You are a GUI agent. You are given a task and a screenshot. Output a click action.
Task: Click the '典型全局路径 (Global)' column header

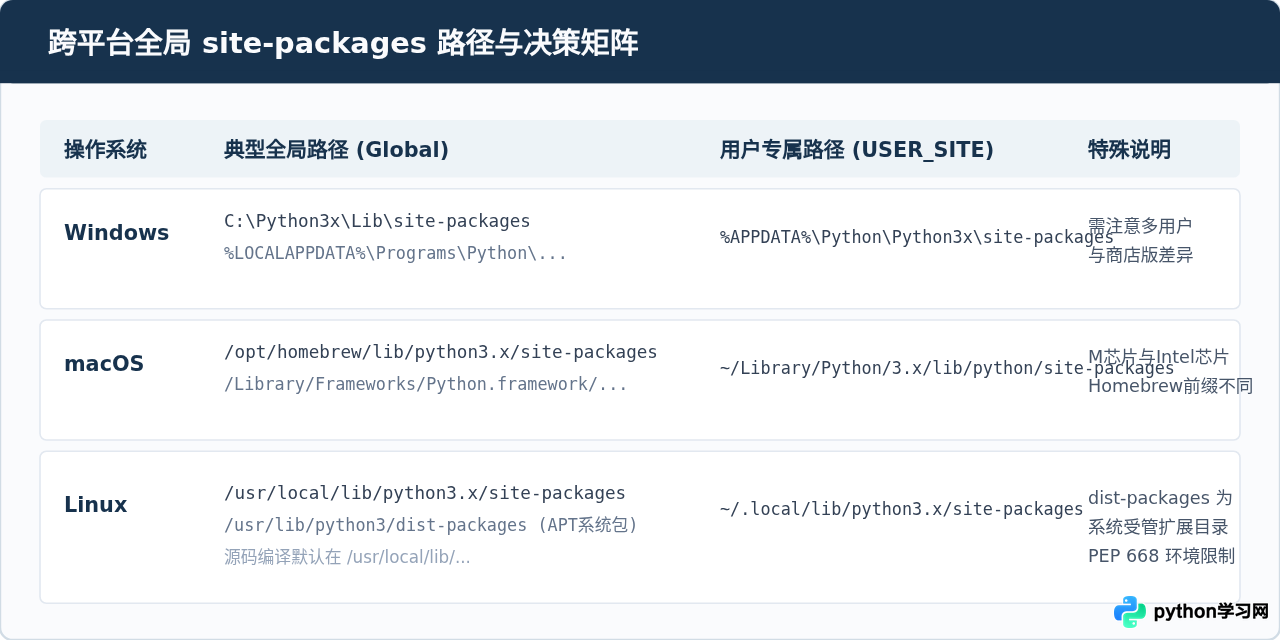pos(336,150)
